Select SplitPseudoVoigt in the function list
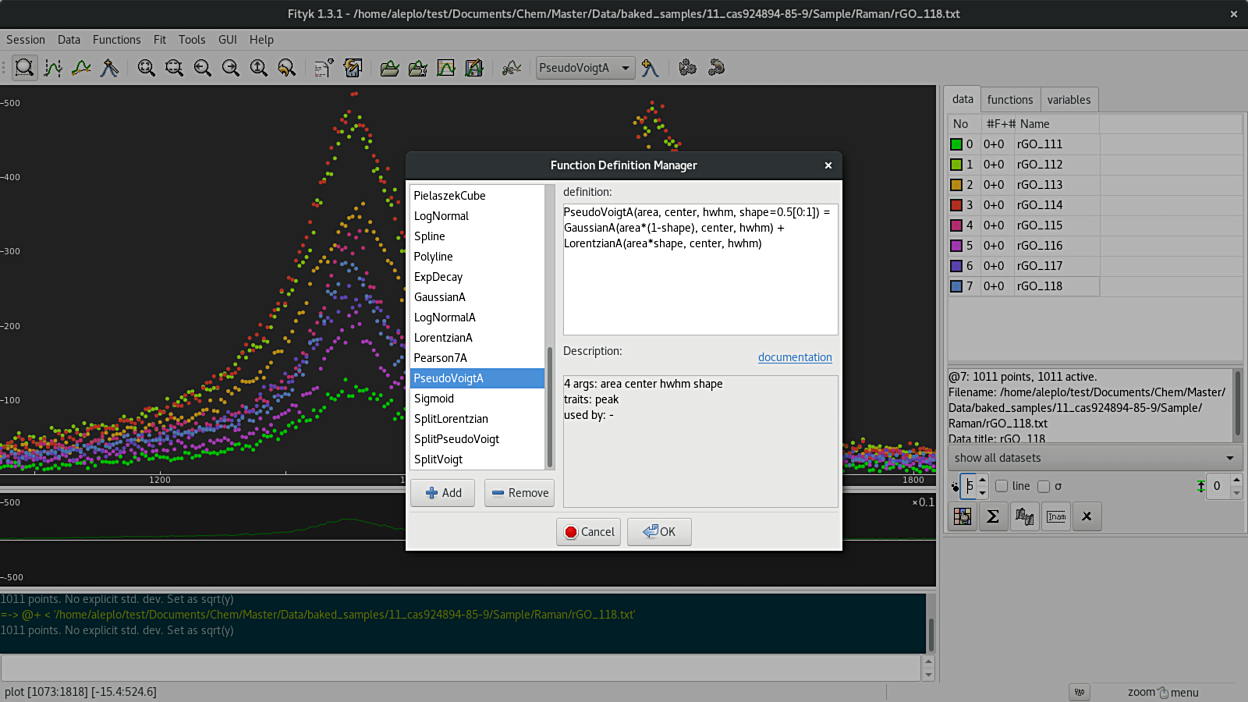Viewport: 1248px width, 702px height. click(x=456, y=439)
